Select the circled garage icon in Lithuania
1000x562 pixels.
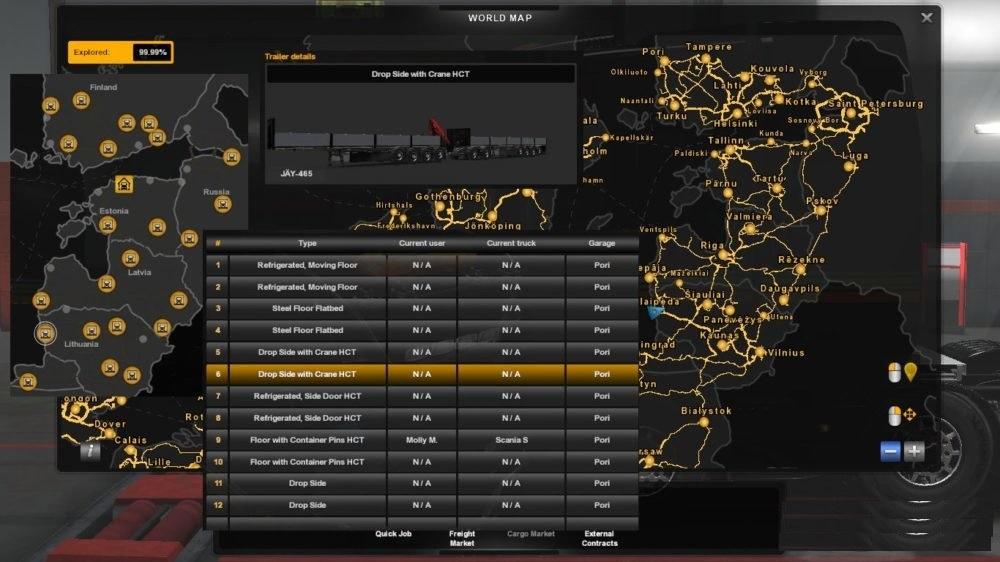click(x=45, y=333)
